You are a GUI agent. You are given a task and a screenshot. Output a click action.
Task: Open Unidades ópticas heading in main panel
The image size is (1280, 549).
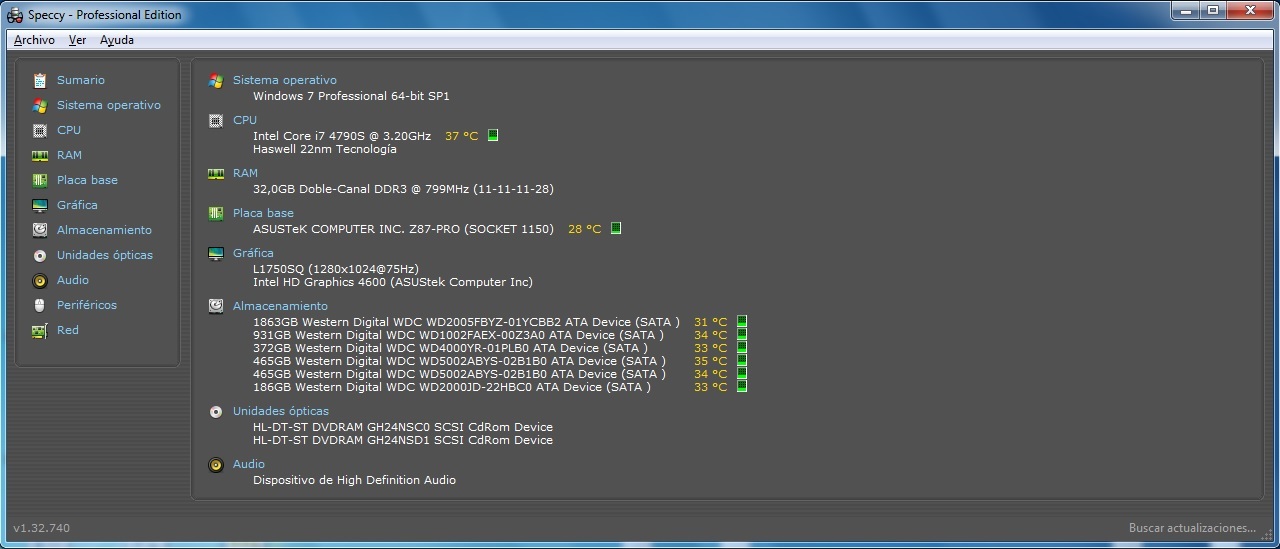[280, 411]
